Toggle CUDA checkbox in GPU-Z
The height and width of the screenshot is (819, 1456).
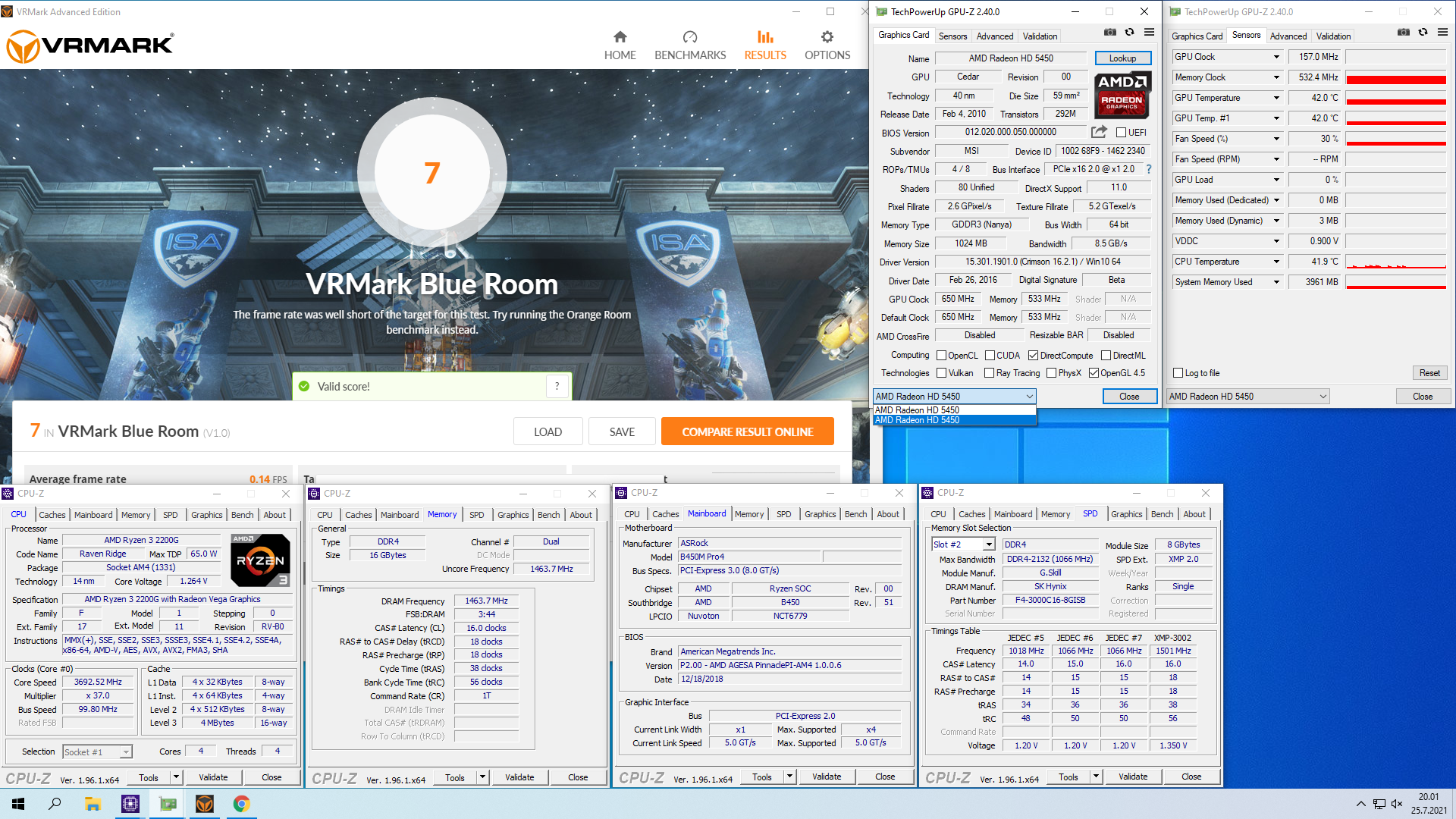click(x=990, y=356)
